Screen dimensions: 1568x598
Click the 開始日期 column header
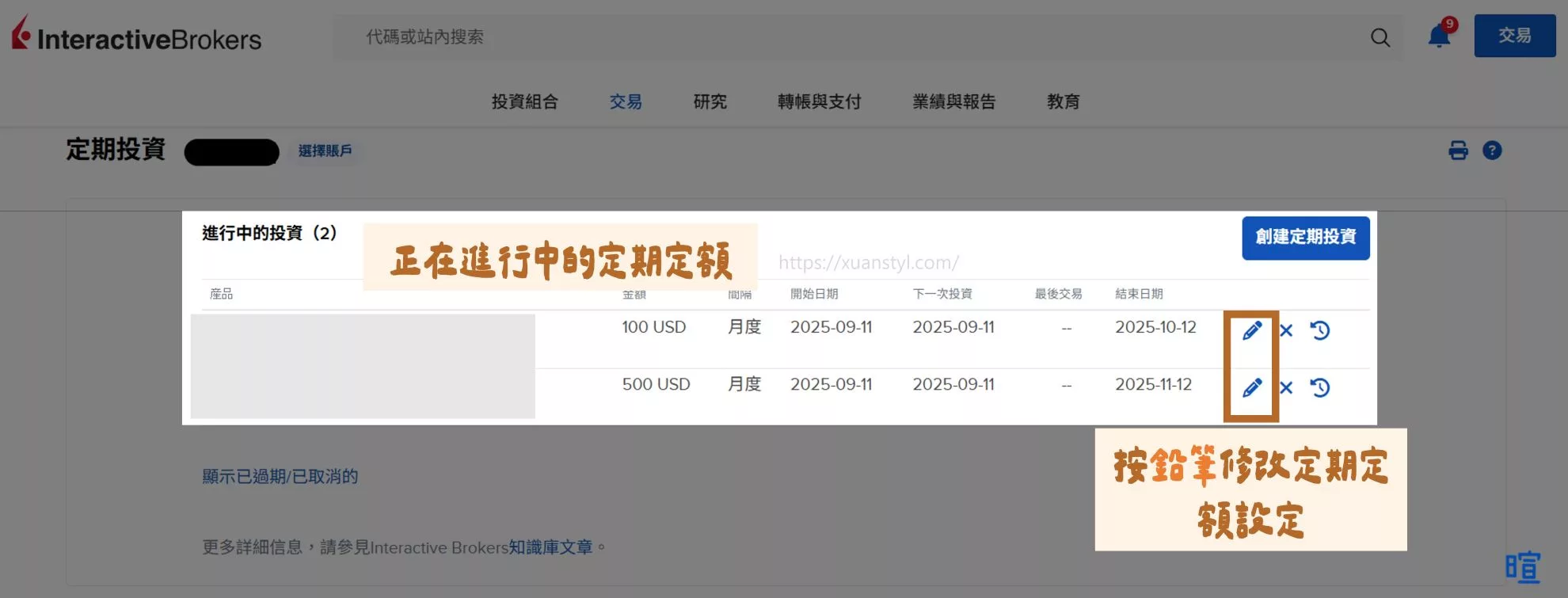(814, 294)
